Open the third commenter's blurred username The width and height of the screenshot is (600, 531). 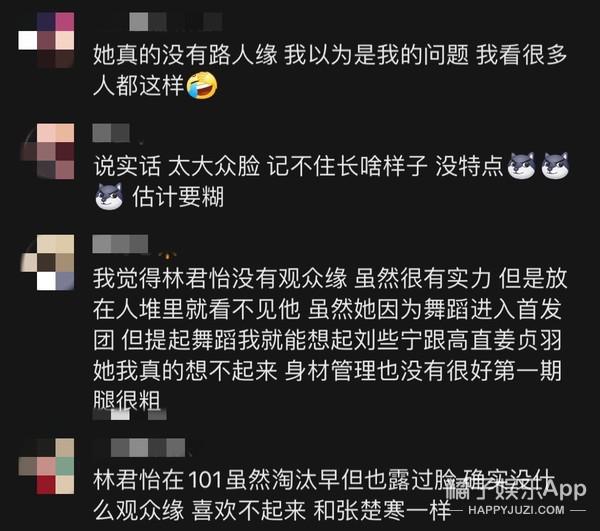[x=120, y=244]
